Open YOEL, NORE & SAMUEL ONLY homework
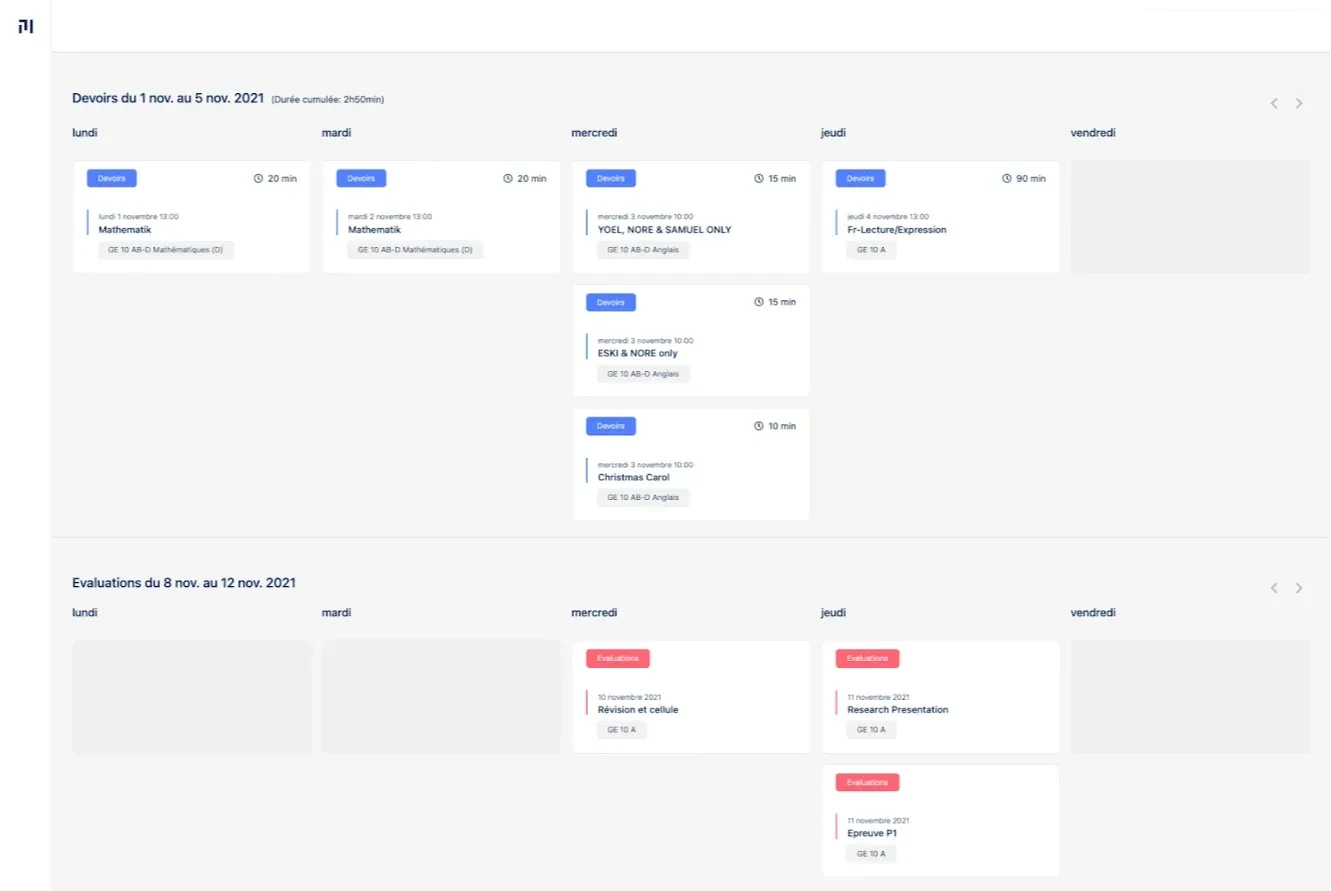 (664, 230)
